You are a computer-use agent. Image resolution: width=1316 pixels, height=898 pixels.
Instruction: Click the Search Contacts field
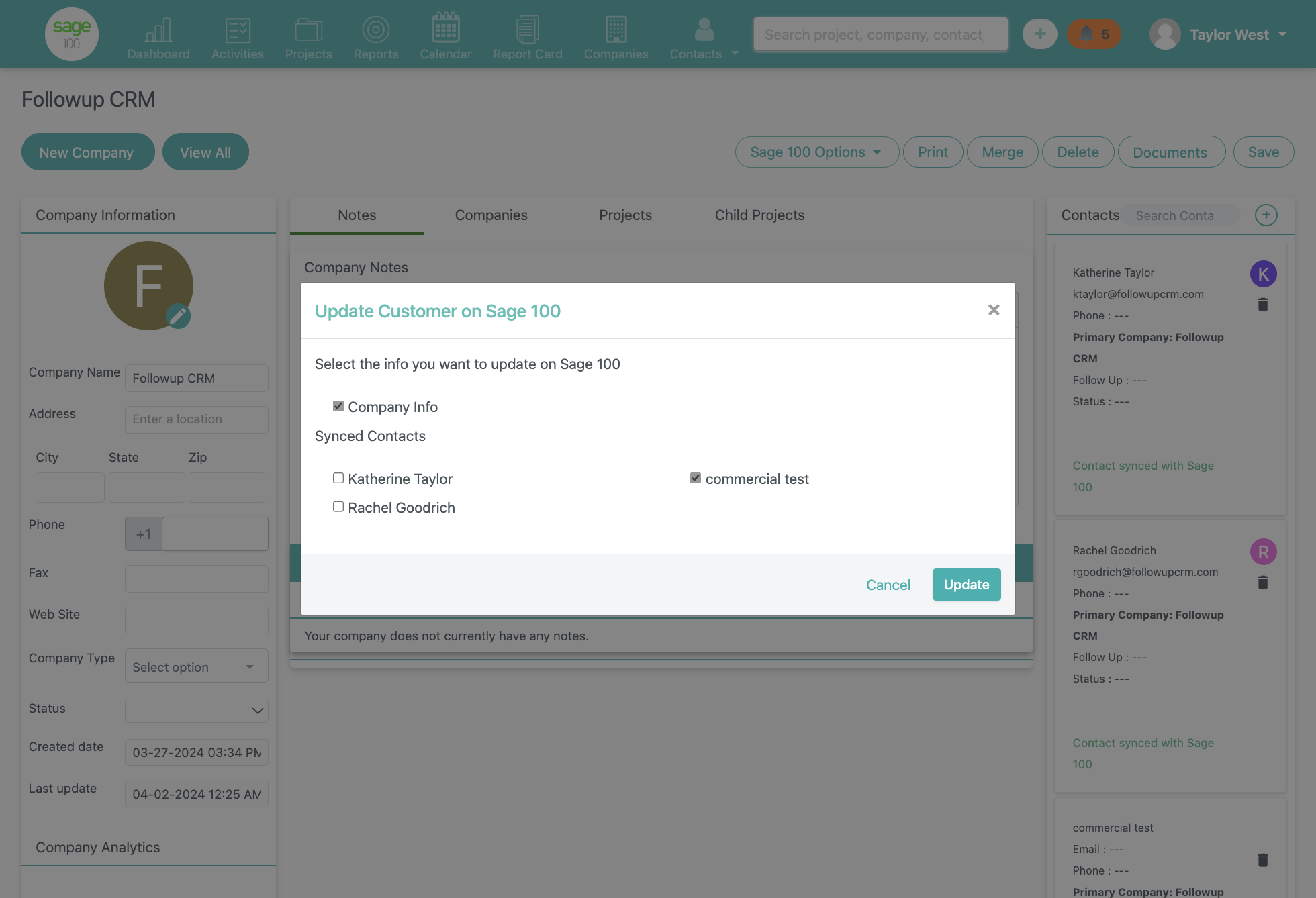(x=1182, y=215)
